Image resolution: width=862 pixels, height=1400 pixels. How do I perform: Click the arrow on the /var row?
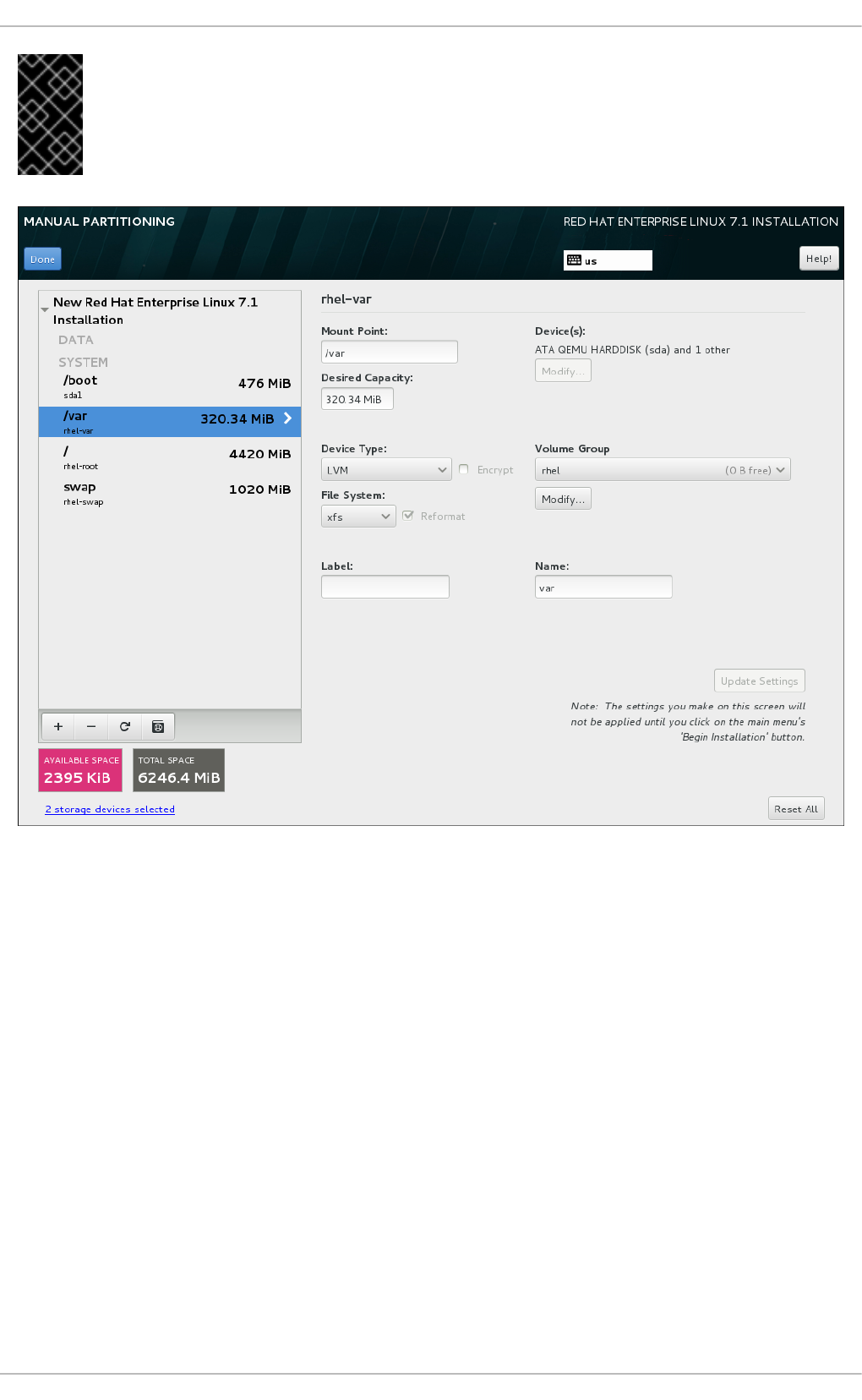click(x=287, y=418)
